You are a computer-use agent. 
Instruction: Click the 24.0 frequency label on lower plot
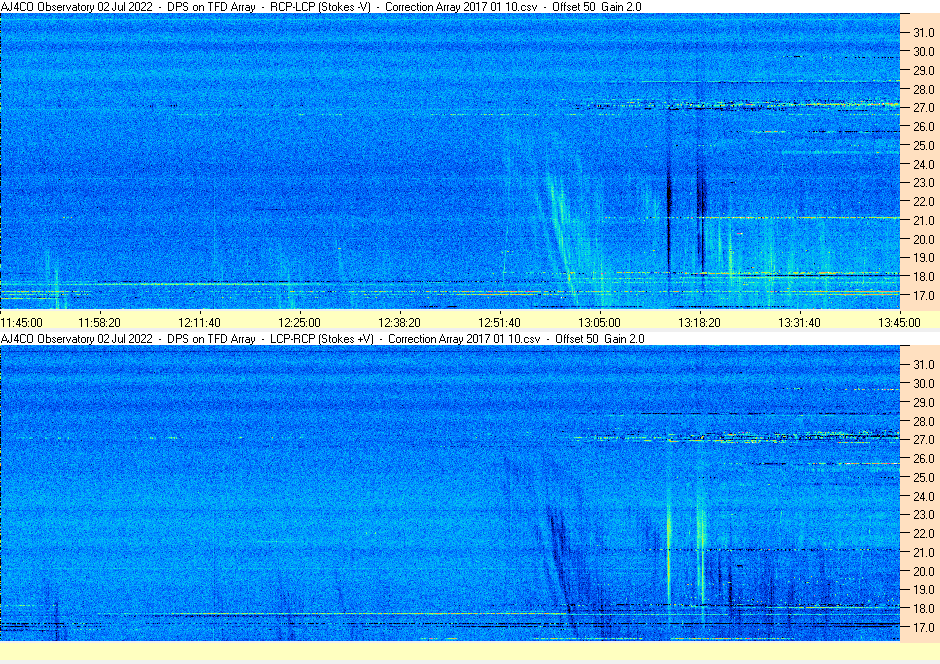(923, 496)
